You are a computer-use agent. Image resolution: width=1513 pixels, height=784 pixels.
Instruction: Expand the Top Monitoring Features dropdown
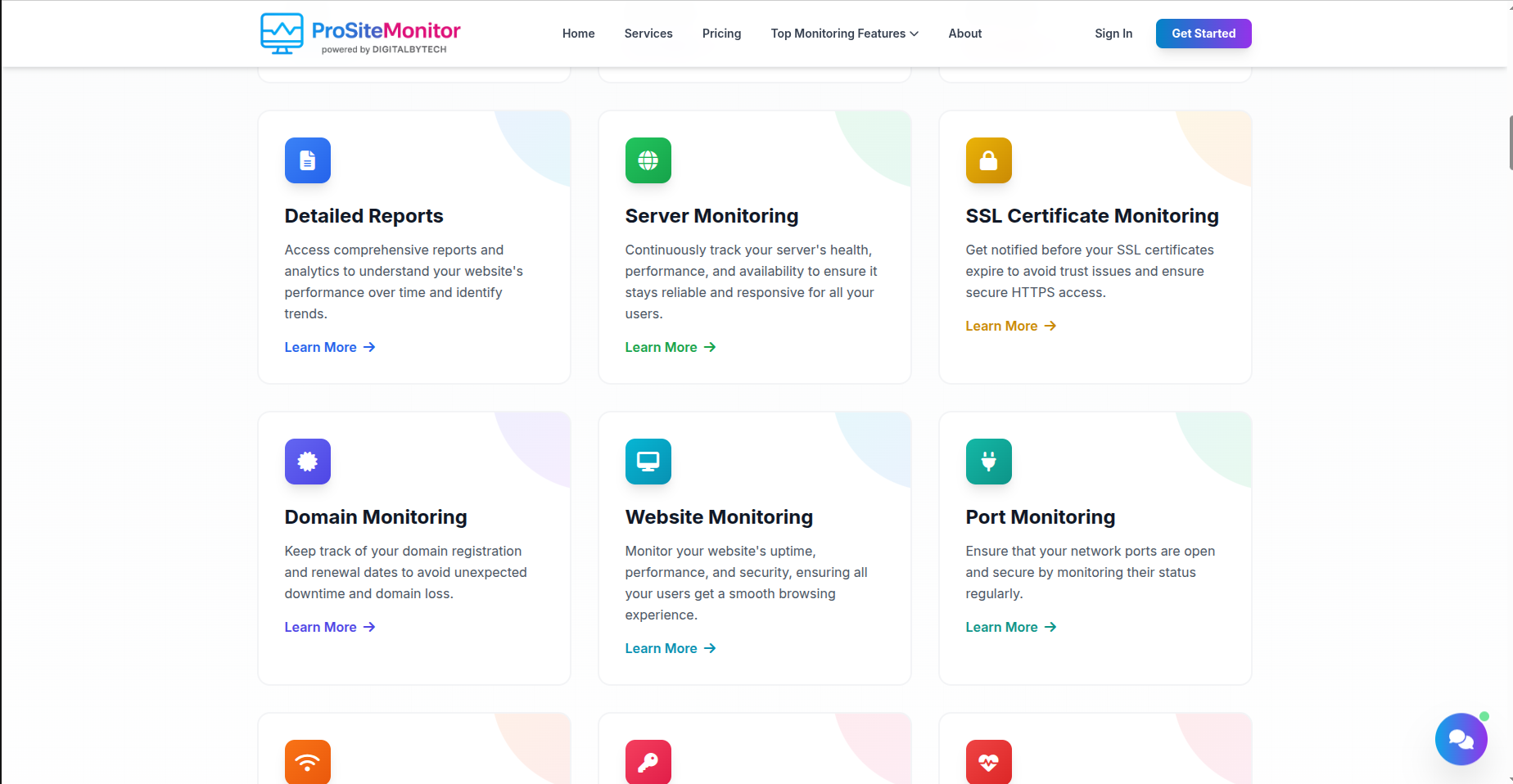click(844, 34)
